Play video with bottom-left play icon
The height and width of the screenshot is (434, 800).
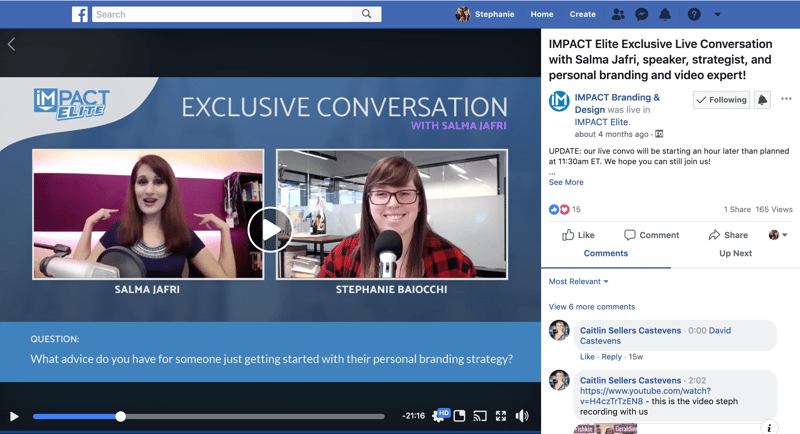click(x=14, y=416)
